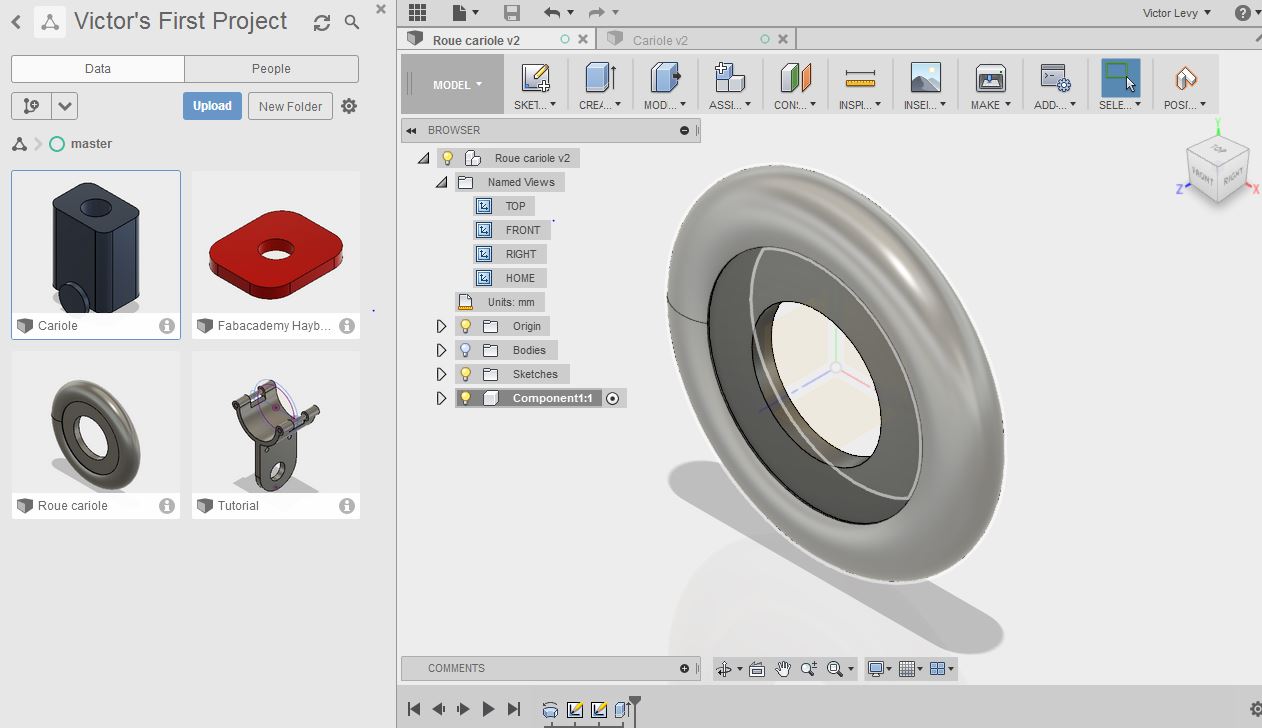The width and height of the screenshot is (1262, 728).
Task: Click the timeline playhead marker
Action: 634,702
